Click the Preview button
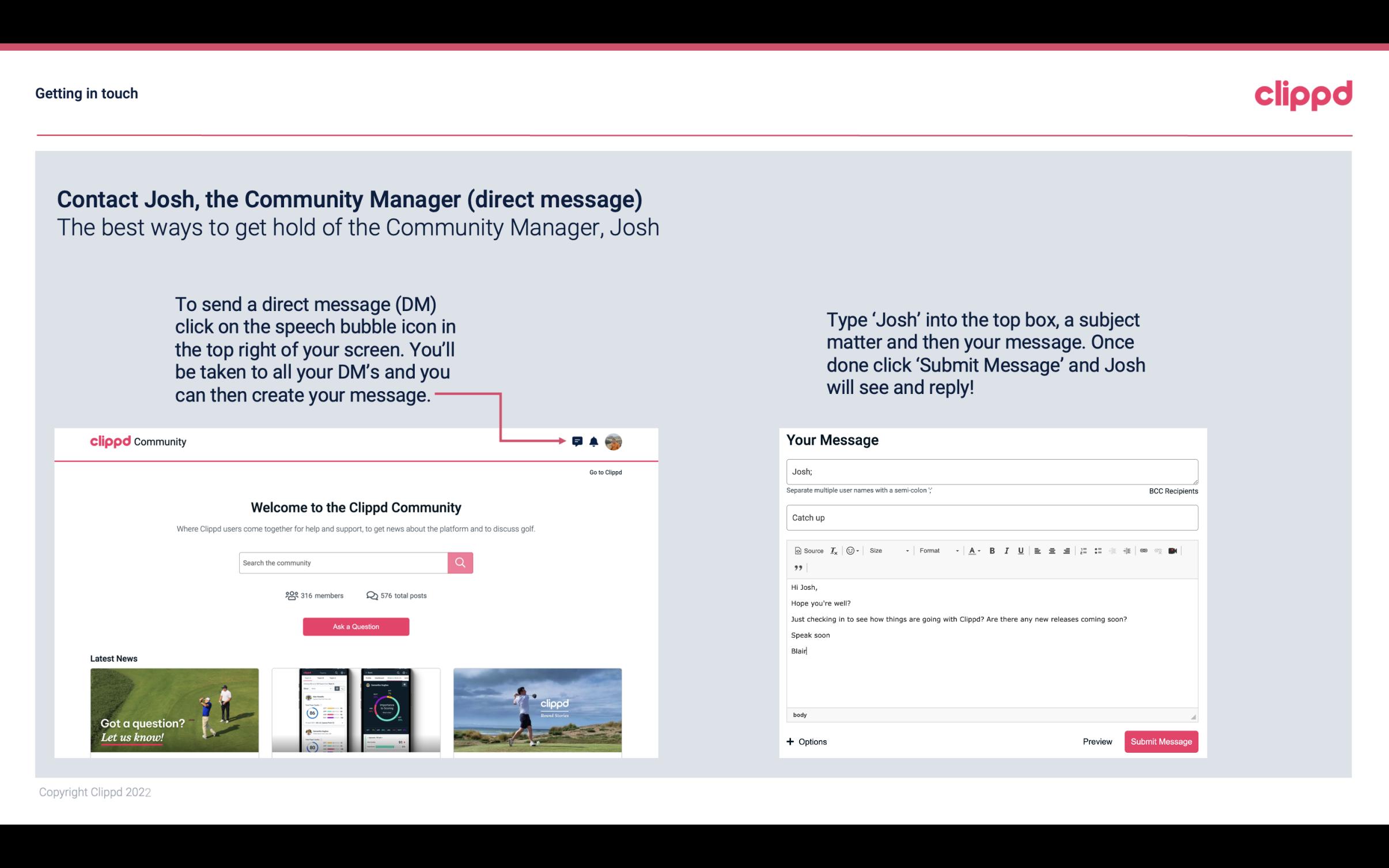Viewport: 1389px width, 868px height. point(1097,741)
